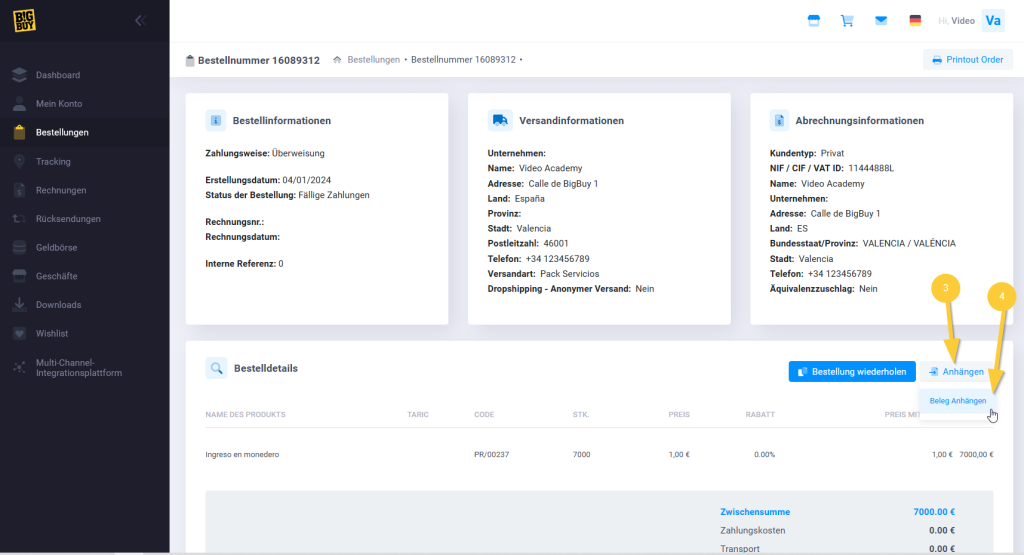Screen dimensions: 1024x555
Task: Open Tracking section in sidebar
Action: coord(53,161)
